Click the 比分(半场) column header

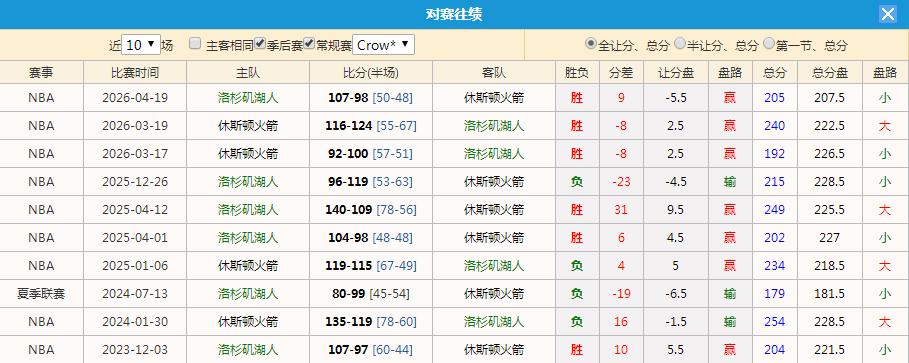pyautogui.click(x=371, y=72)
